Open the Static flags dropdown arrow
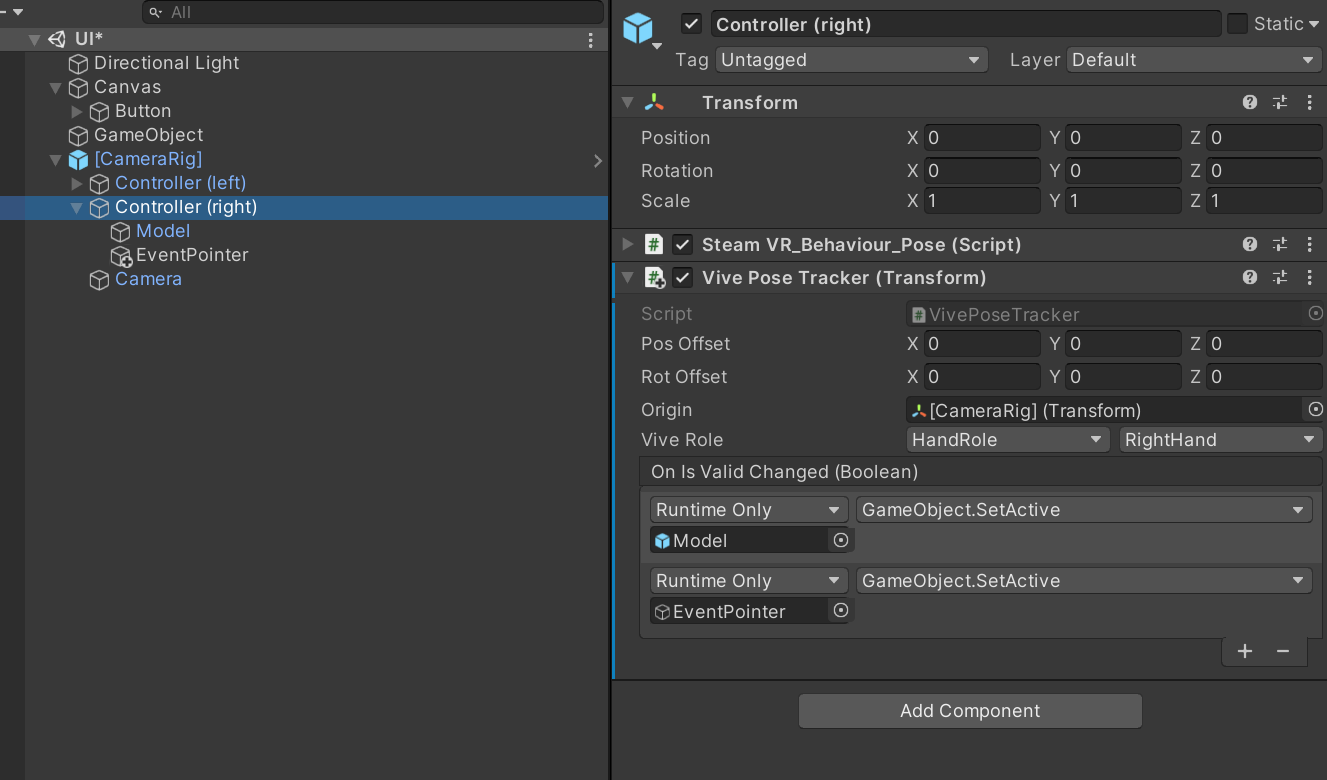Screen dimensions: 1327x780 [1315, 25]
